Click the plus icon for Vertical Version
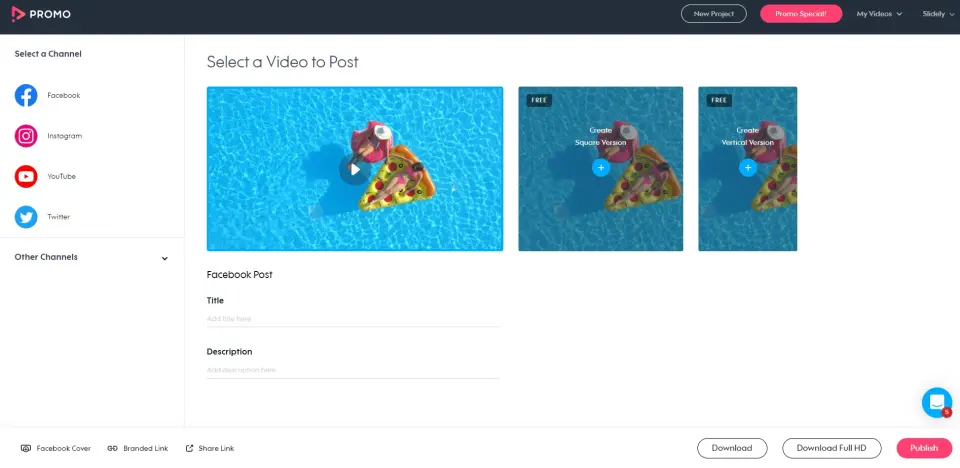960x468 pixels. 748,168
